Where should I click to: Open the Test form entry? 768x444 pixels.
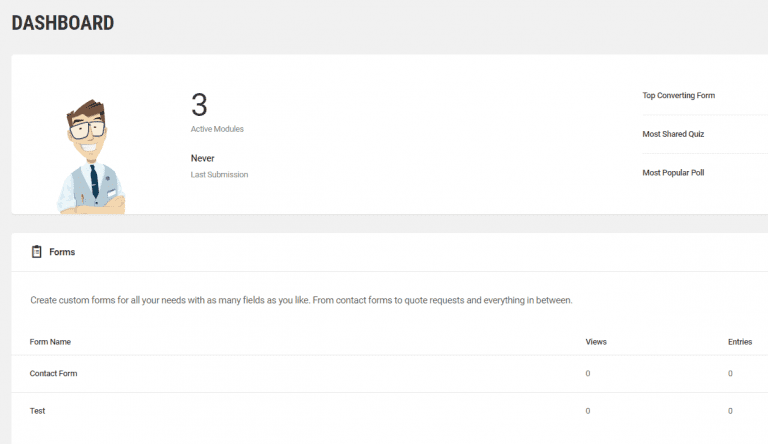pyautogui.click(x=37, y=411)
